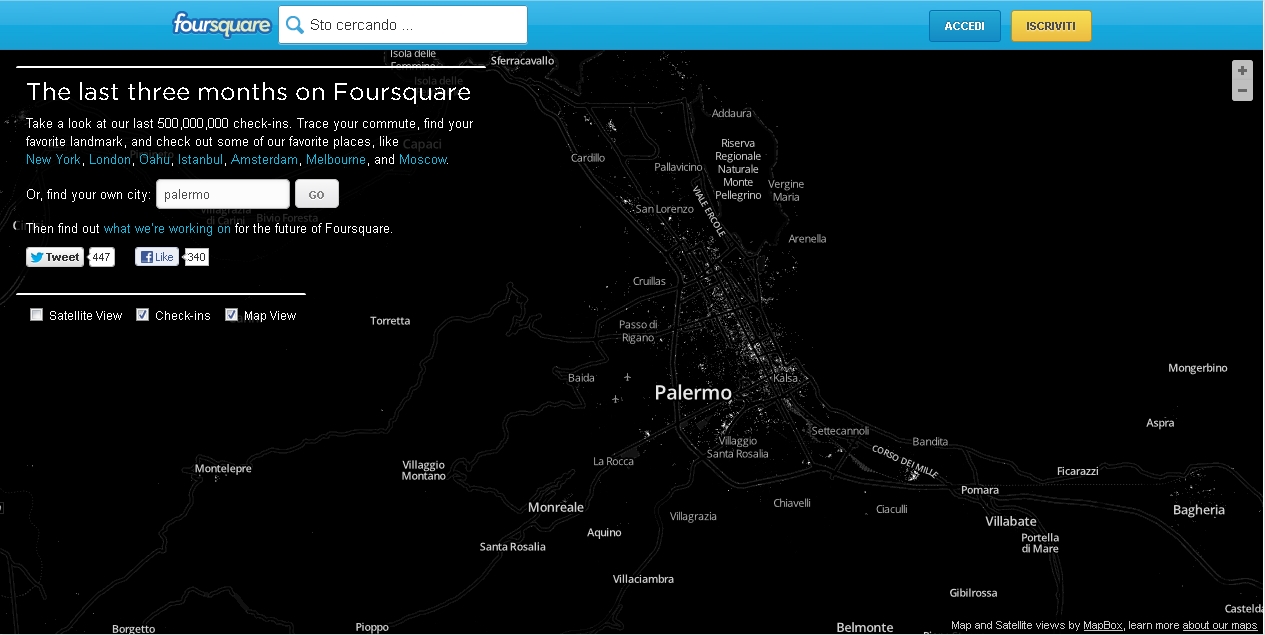The height and width of the screenshot is (635, 1265).
Task: Select the Bagheria map label
Action: pos(1199,510)
